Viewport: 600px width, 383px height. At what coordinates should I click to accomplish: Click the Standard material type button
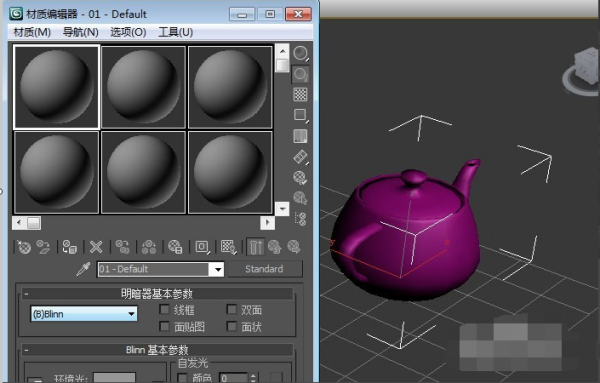pos(264,269)
